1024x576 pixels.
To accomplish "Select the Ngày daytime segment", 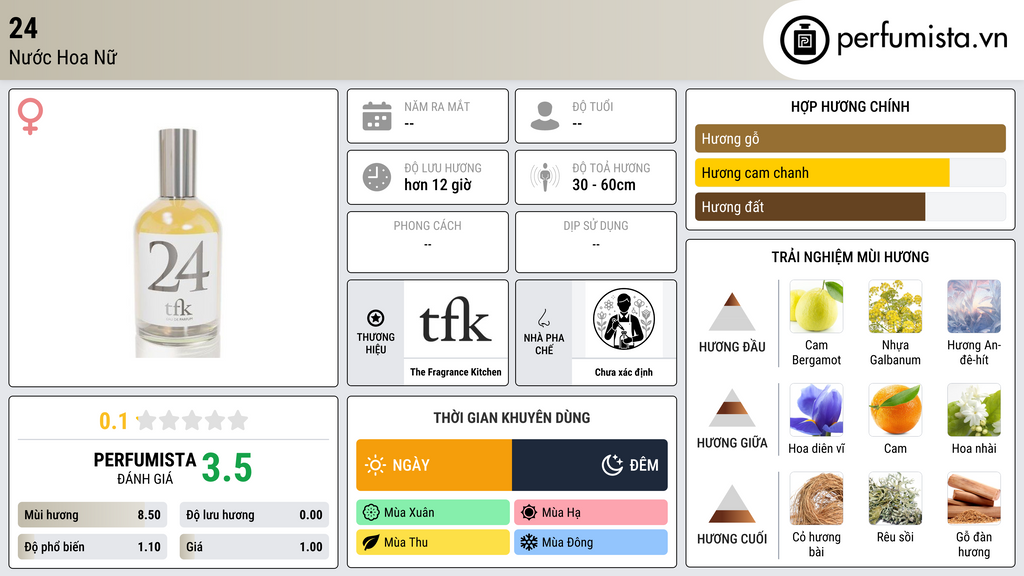I will coord(434,465).
